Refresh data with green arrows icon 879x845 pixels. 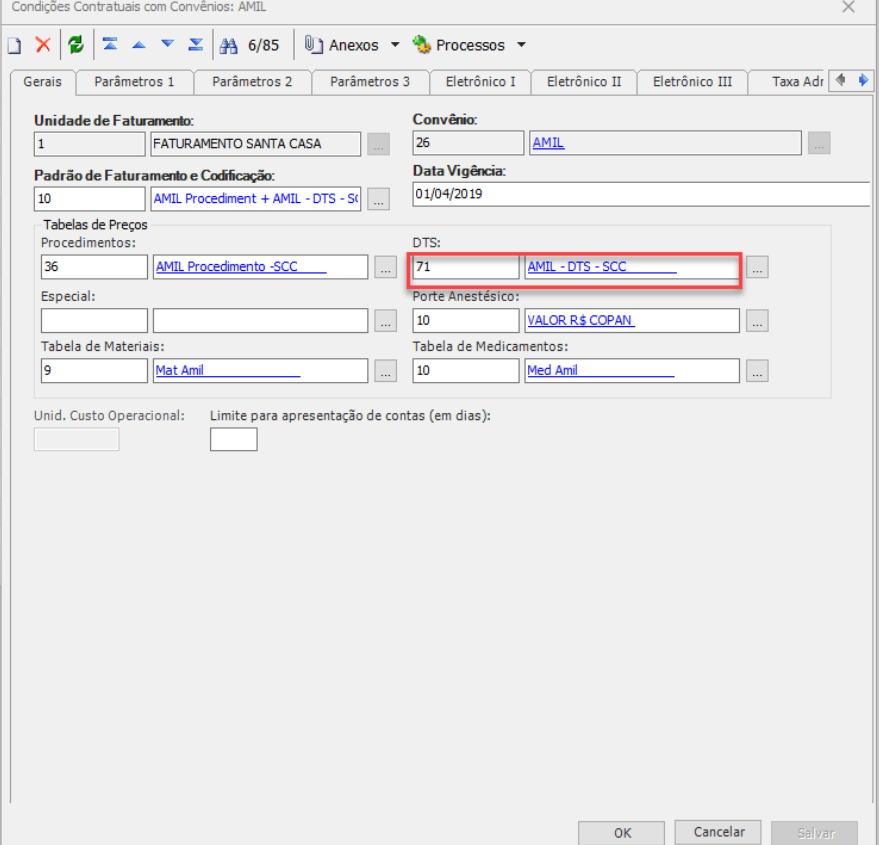click(76, 45)
